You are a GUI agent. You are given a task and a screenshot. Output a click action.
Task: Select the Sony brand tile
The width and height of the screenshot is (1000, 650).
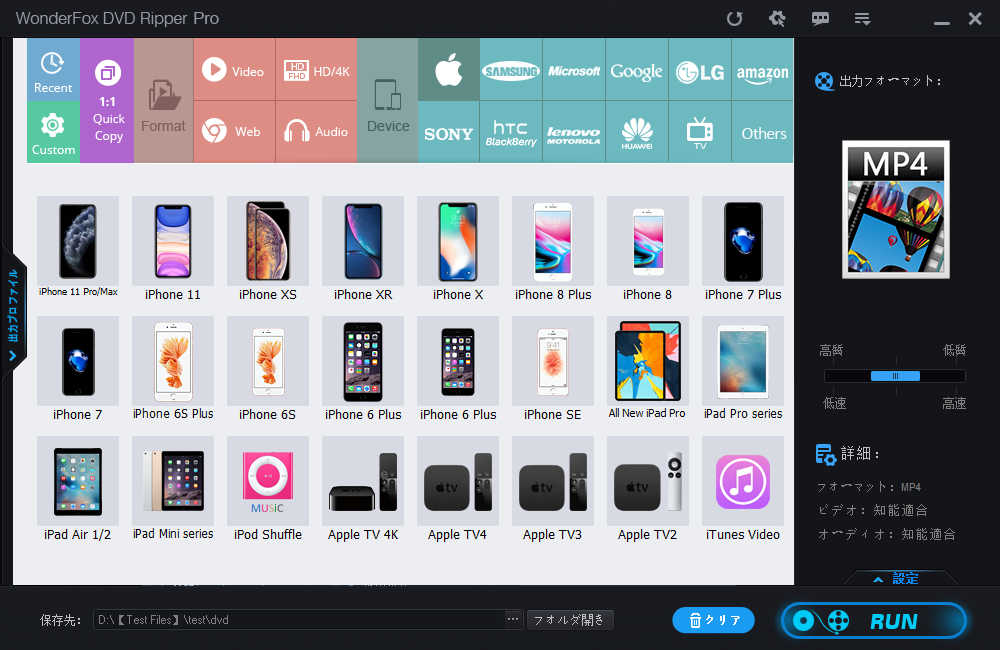[x=449, y=132]
